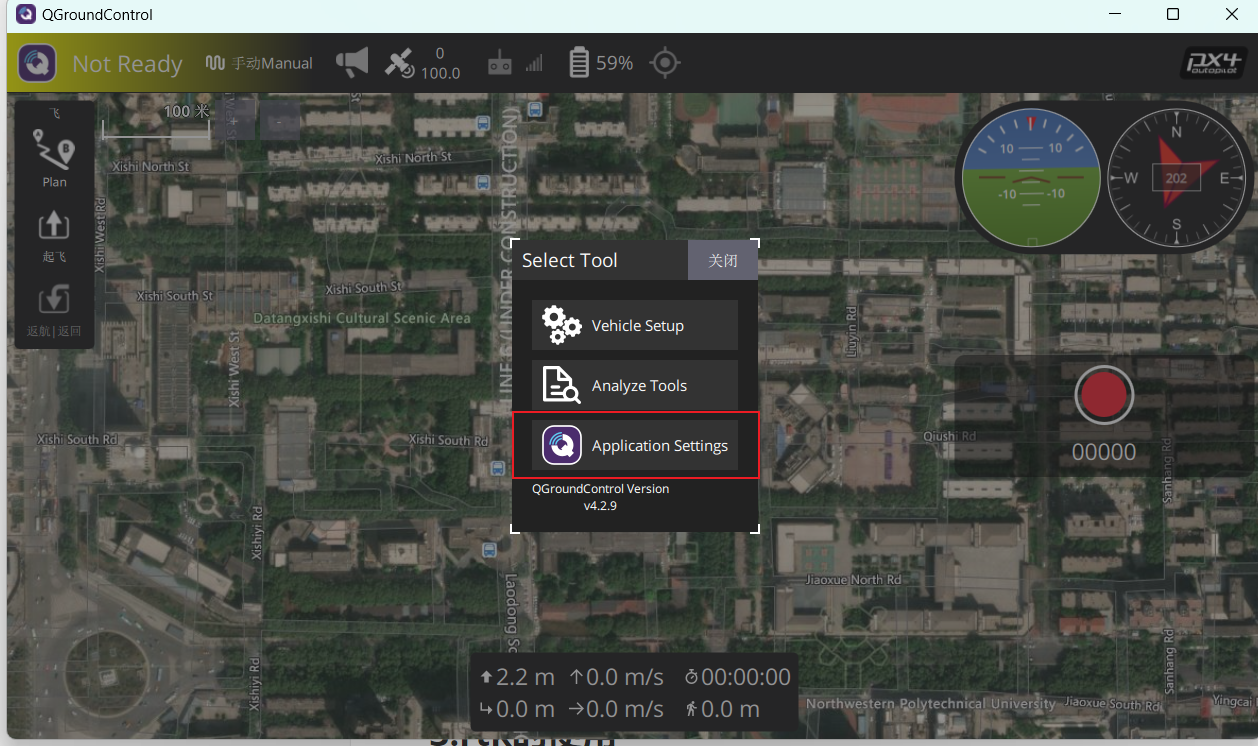
Task: Open Analyze Tools
Action: 635,385
